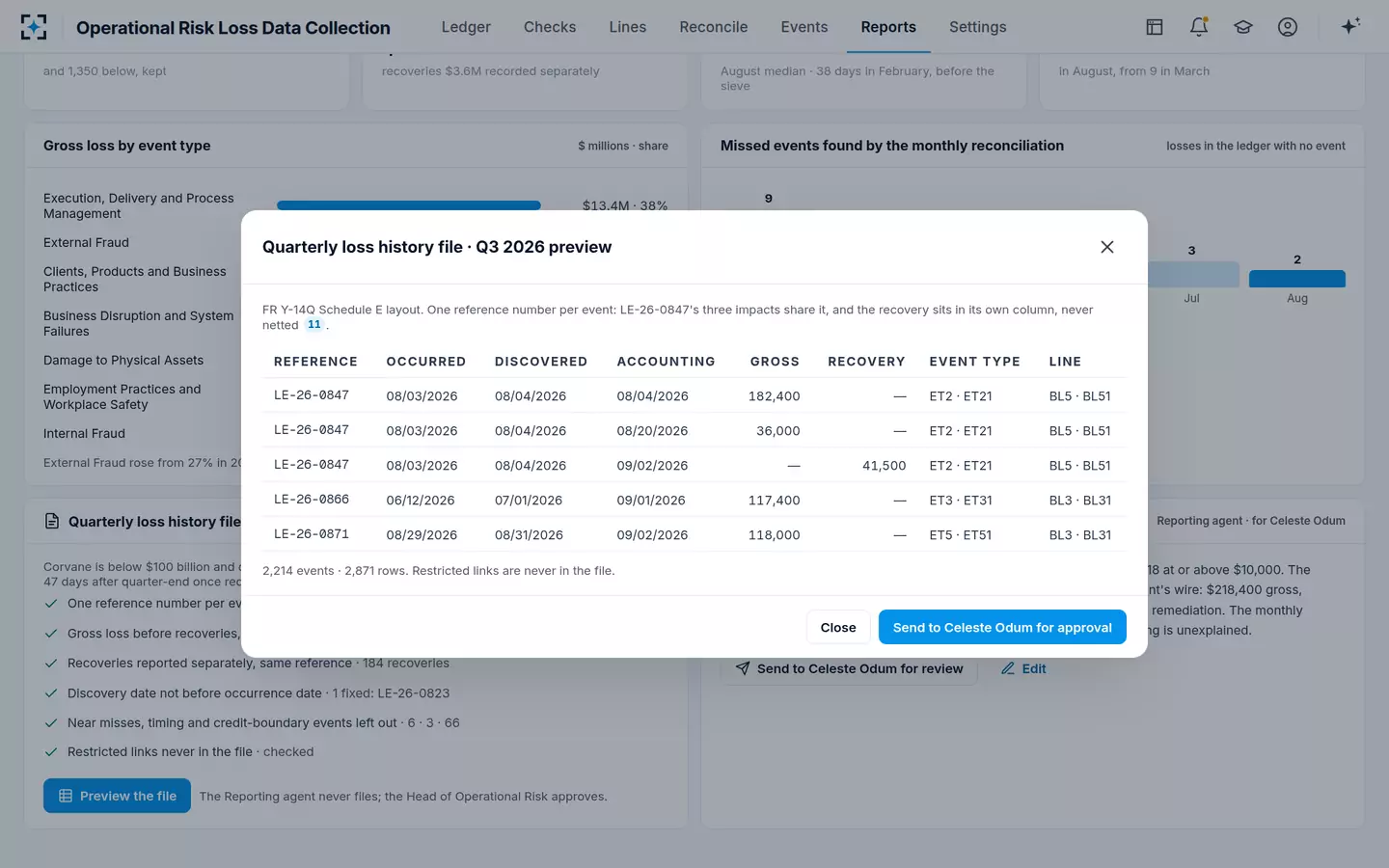Click the REFERENCE column header

pos(315,362)
